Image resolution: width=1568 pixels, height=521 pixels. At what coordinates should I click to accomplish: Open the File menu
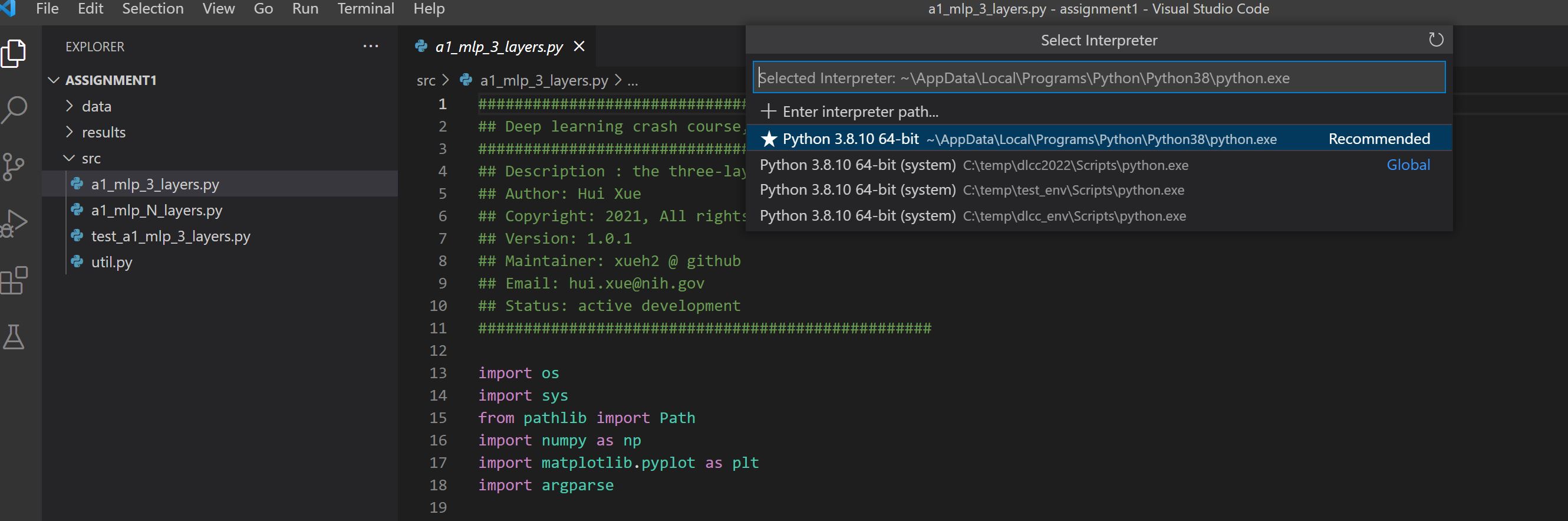pyautogui.click(x=48, y=8)
